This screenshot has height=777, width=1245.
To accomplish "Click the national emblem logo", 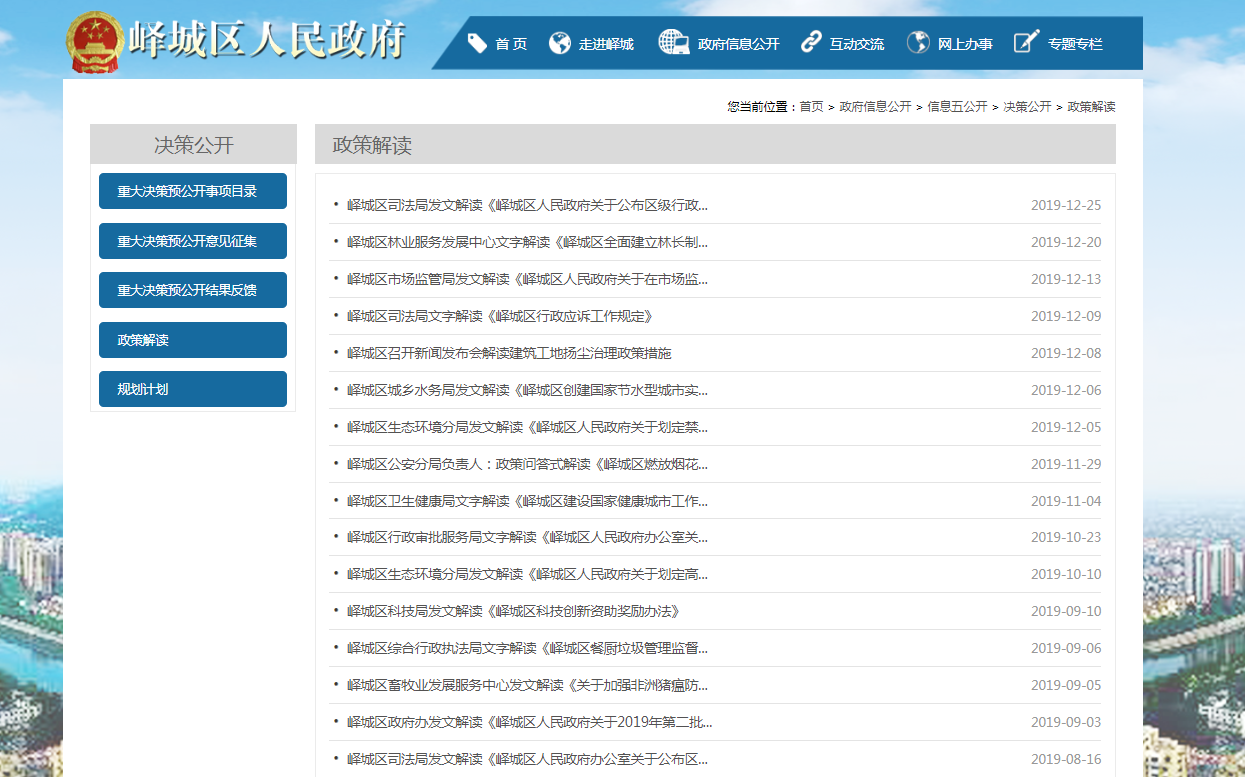I will (x=93, y=43).
